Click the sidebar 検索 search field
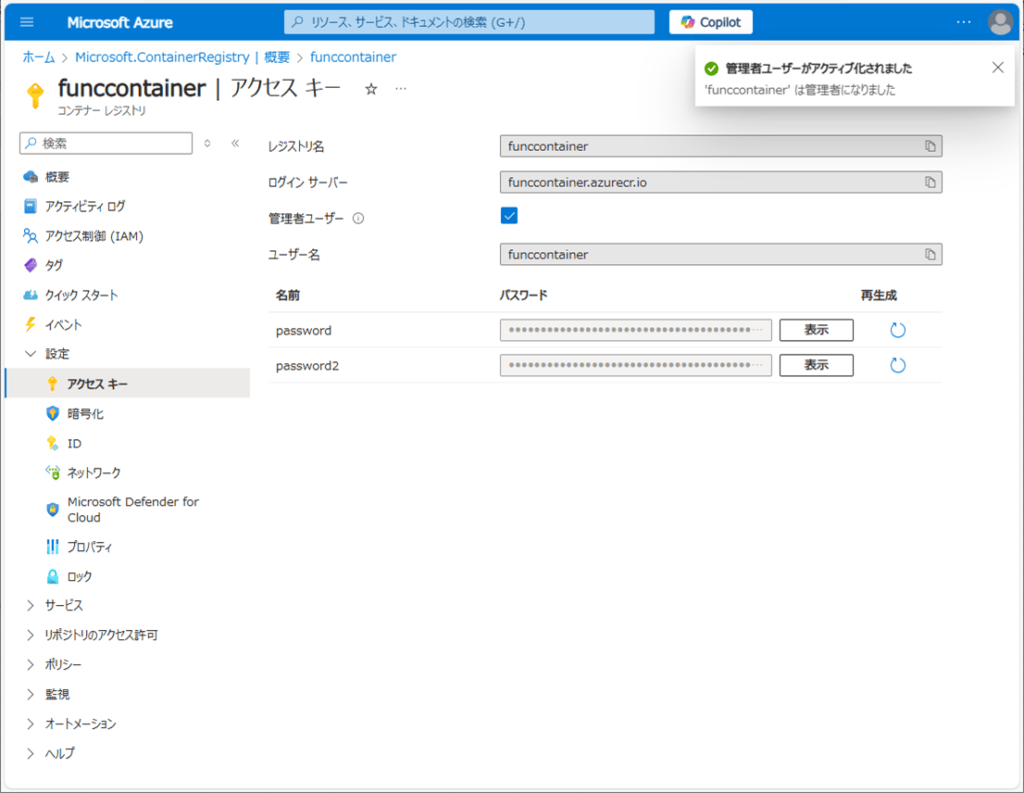The width and height of the screenshot is (1024, 793). [x=105, y=143]
